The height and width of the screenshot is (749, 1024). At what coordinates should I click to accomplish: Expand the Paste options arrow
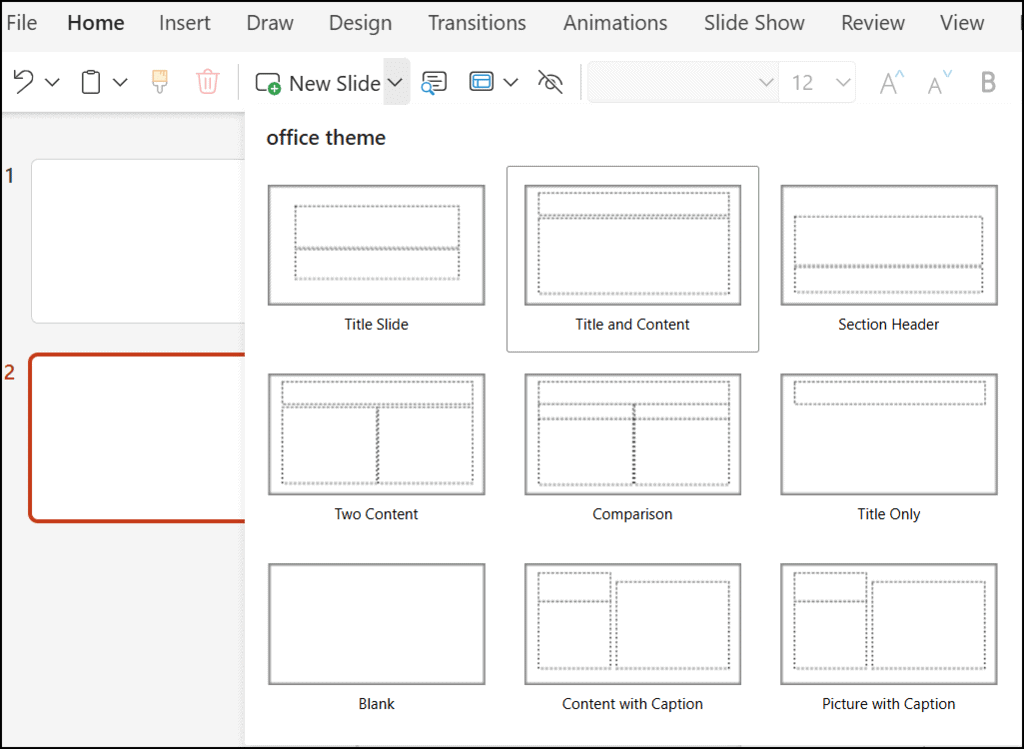(x=120, y=82)
